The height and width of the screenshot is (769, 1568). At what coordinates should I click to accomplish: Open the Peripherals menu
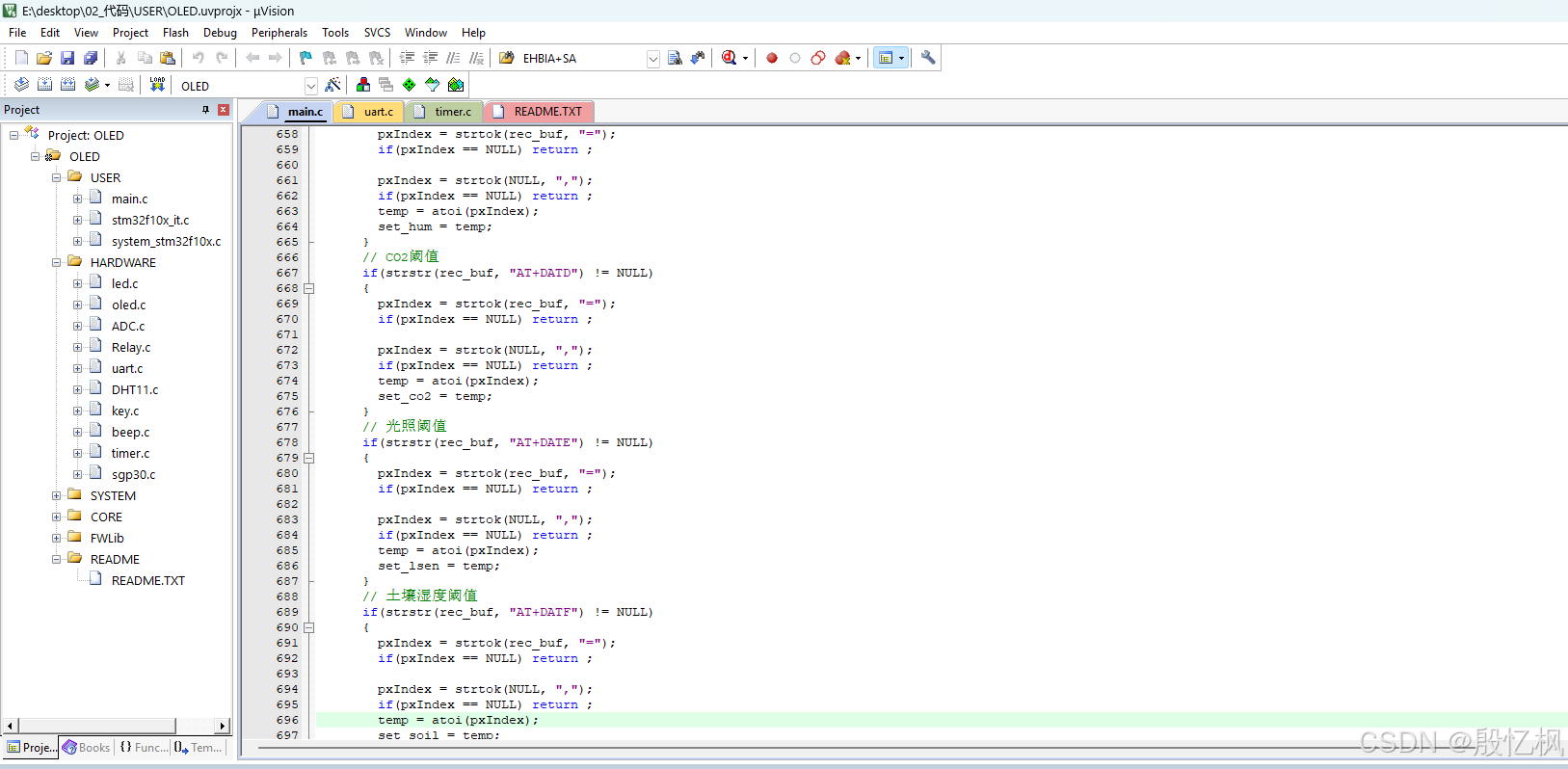279,33
